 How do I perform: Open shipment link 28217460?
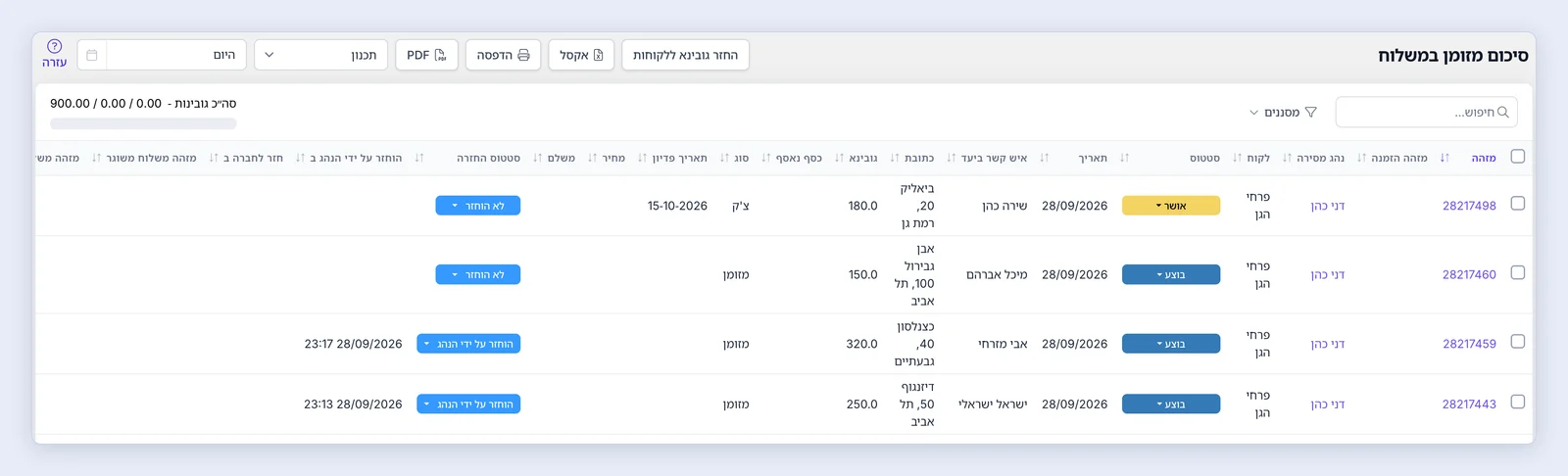coord(1469,275)
